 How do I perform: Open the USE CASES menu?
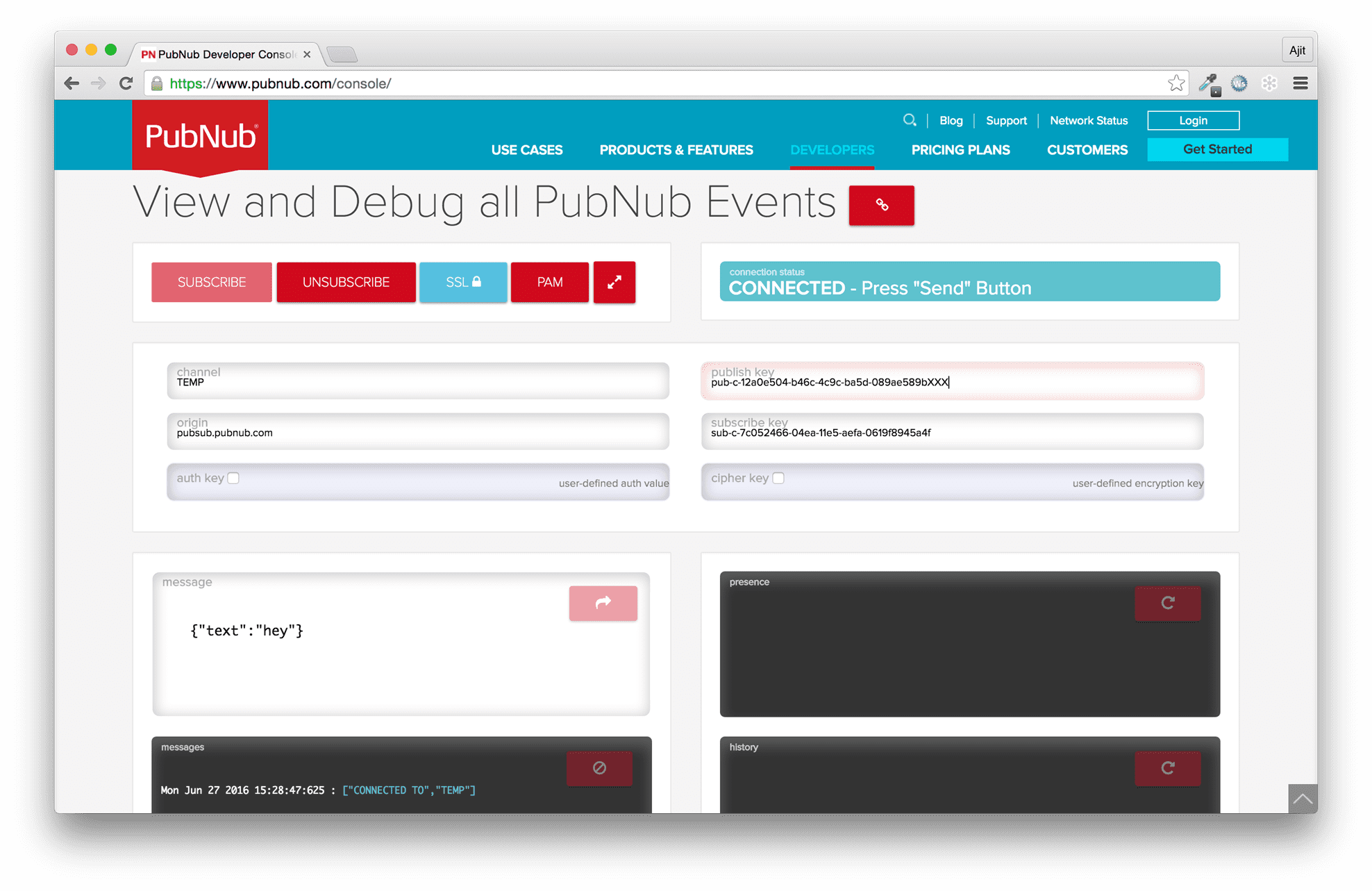(x=527, y=150)
